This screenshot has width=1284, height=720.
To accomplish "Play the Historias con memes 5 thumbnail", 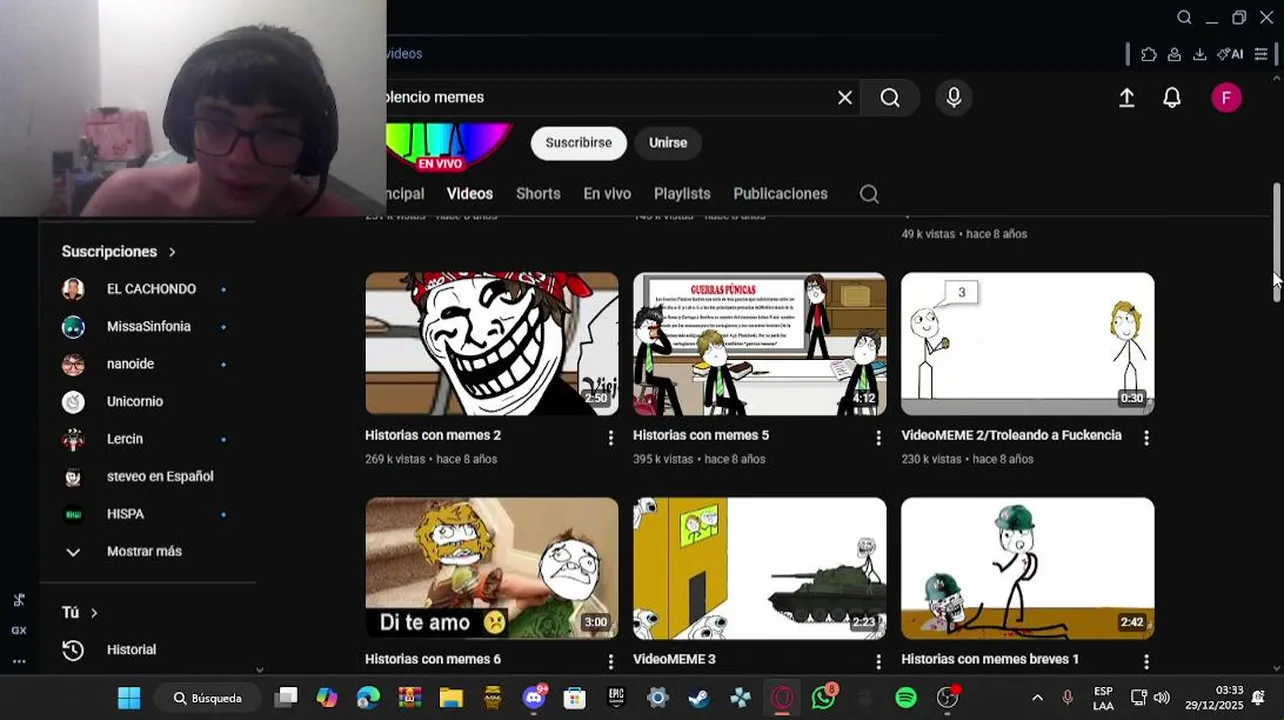I will point(760,343).
